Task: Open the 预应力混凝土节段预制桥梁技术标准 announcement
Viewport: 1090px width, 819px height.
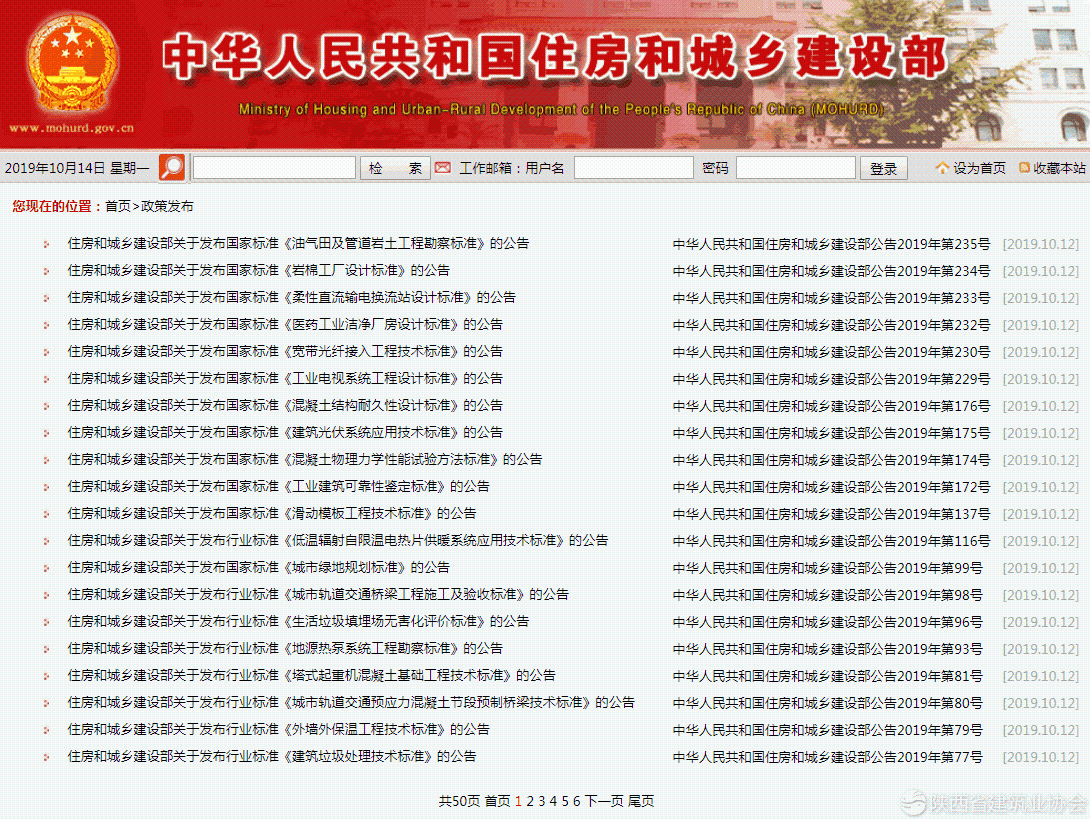Action: pyautogui.click(x=350, y=703)
